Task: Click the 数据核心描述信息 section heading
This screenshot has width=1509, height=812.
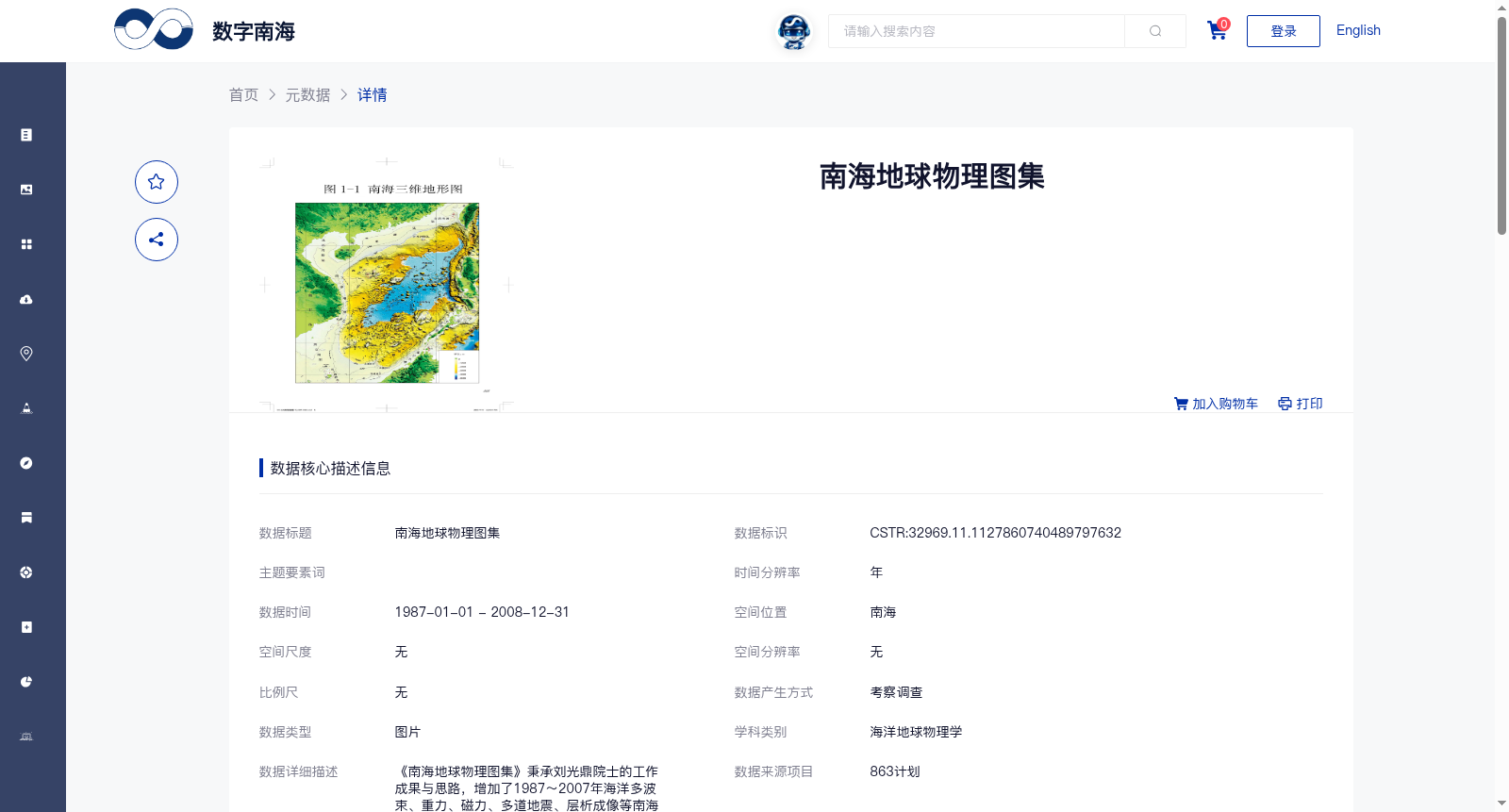Action: click(x=330, y=468)
